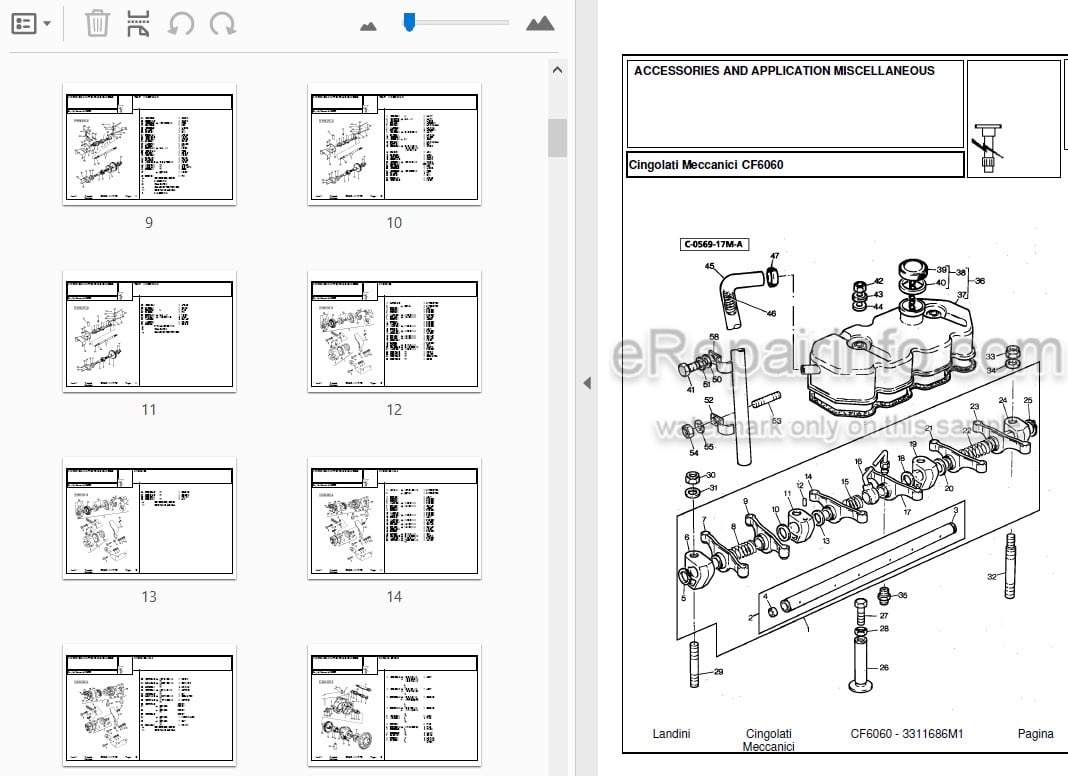Screen dimensions: 1068x776
Task: Click the enlarge thumbnail size icon
Action: point(540,24)
